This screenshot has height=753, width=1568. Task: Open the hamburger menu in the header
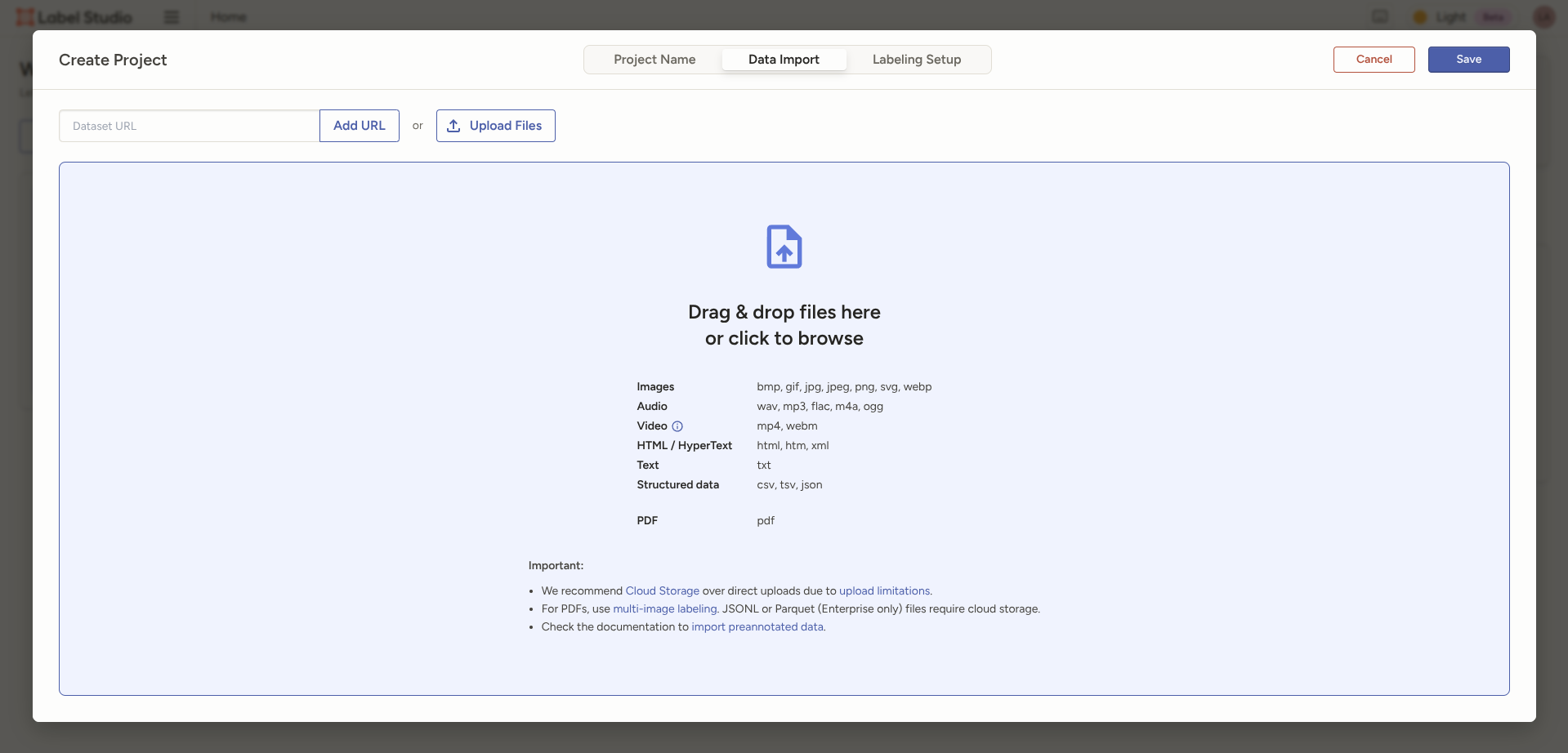(172, 17)
